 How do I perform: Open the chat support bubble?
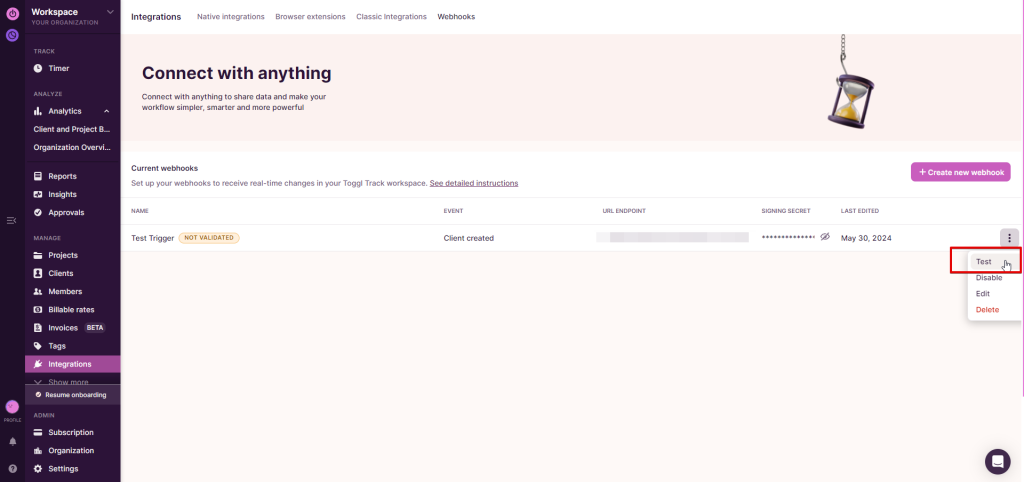[x=997, y=461]
